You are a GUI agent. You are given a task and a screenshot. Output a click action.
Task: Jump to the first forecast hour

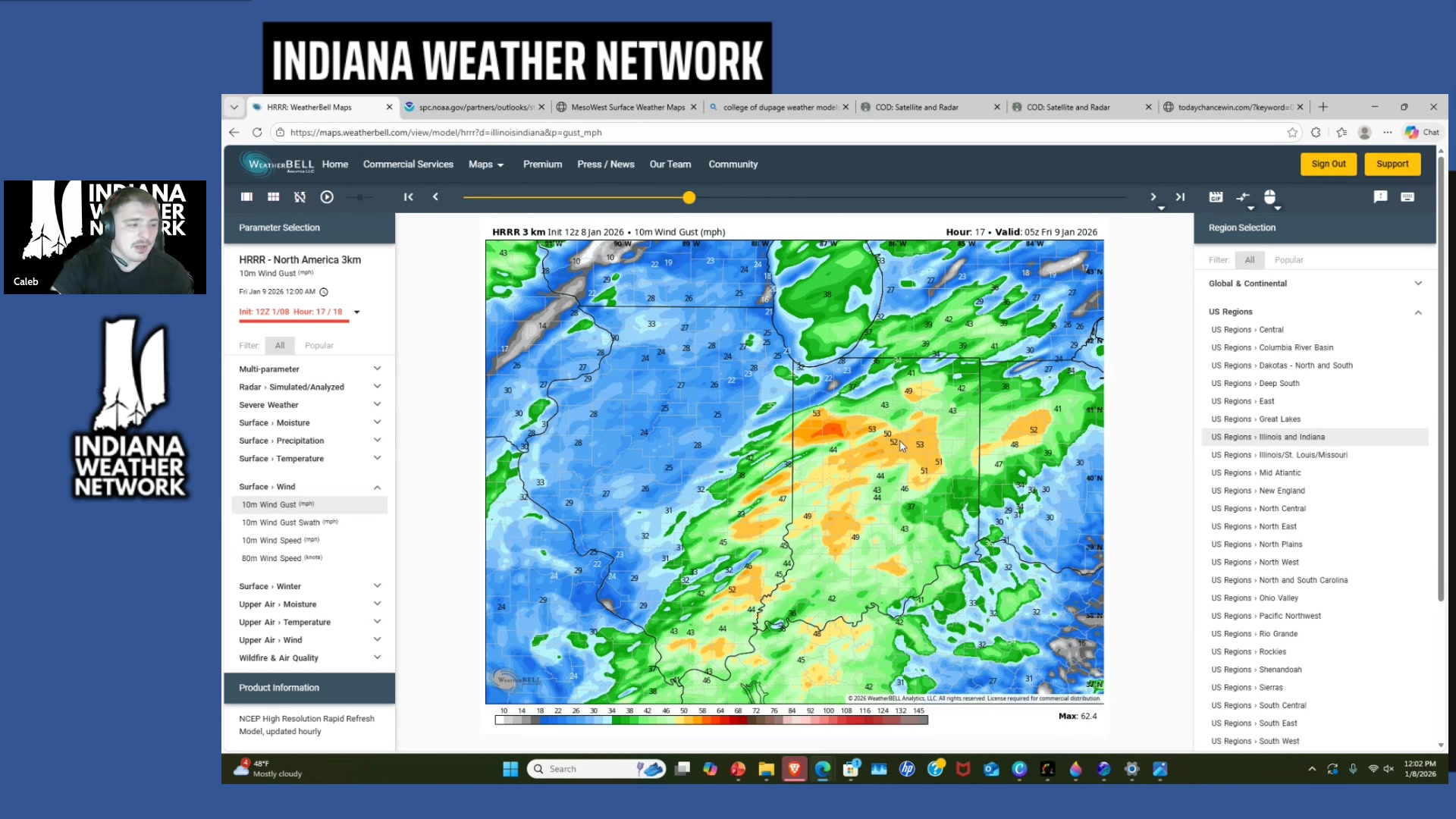click(409, 197)
